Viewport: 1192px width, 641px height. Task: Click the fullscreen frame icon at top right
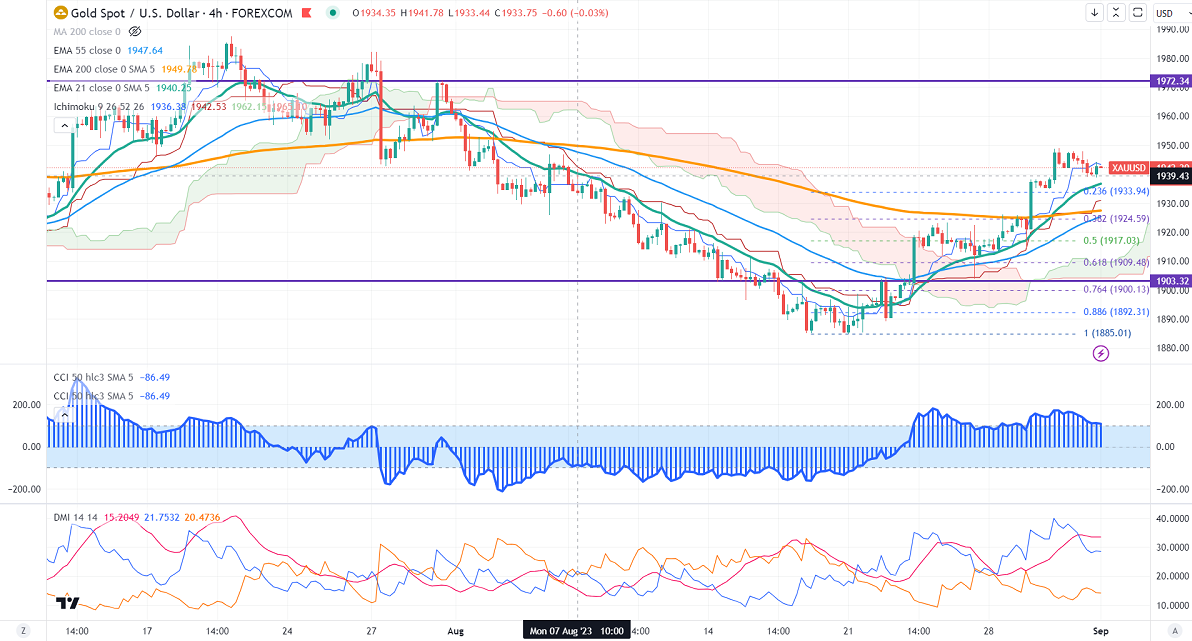pyautogui.click(x=1137, y=12)
